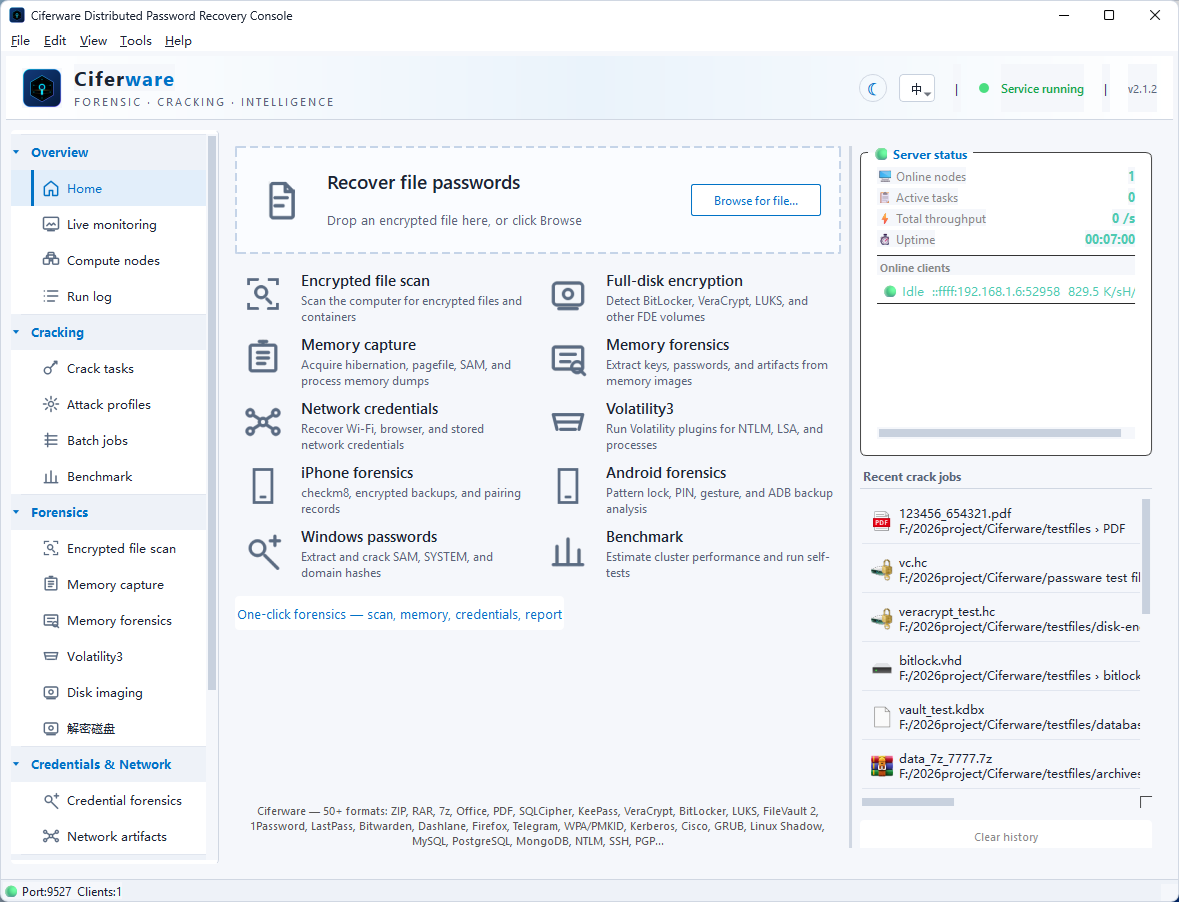The width and height of the screenshot is (1179, 902).
Task: Open the Crack tasks icon
Action: [50, 368]
